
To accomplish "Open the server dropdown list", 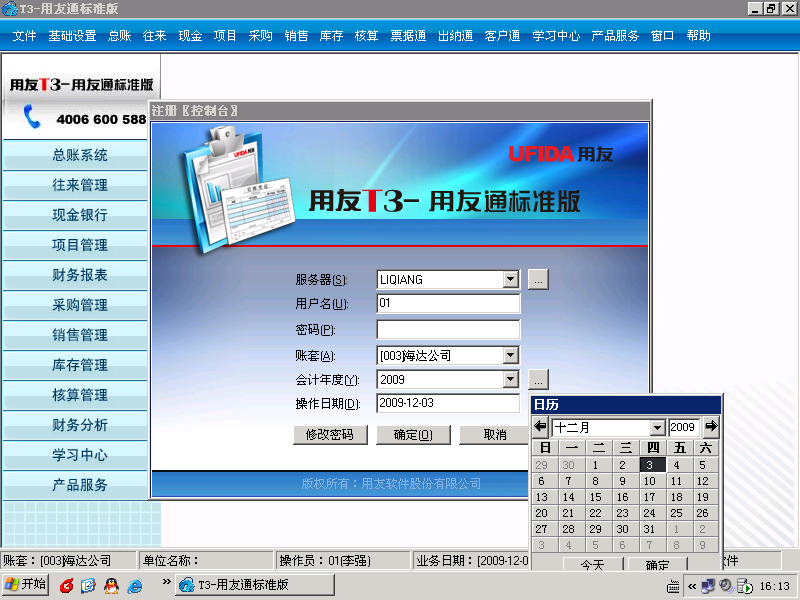I will 510,279.
